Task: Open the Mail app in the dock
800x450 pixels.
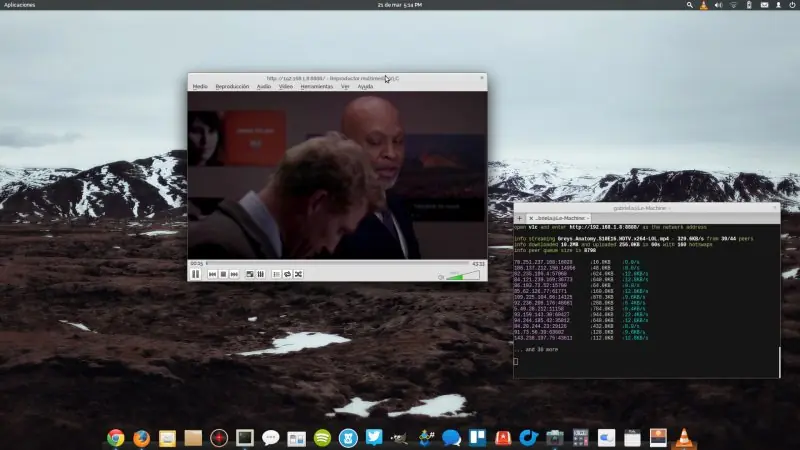Action: [x=167, y=438]
